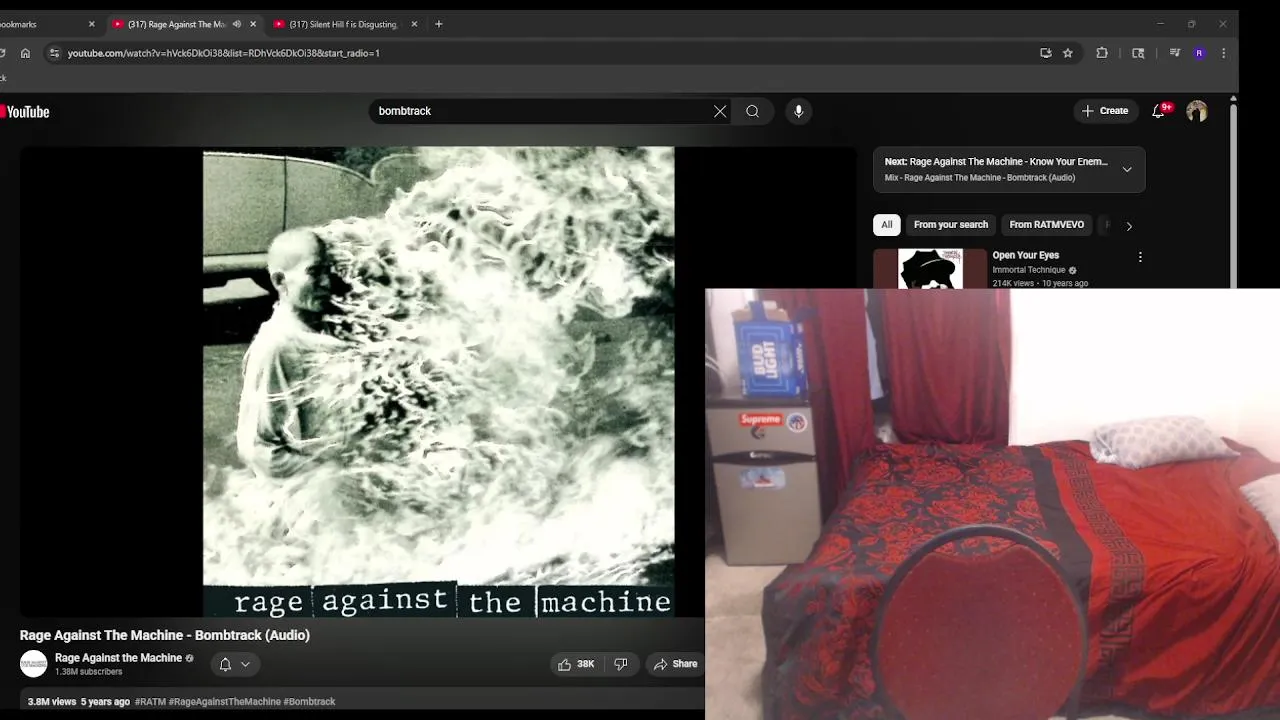Image resolution: width=1280 pixels, height=720 pixels.
Task: Open the notifications bell with 9+ badge
Action: [1159, 111]
